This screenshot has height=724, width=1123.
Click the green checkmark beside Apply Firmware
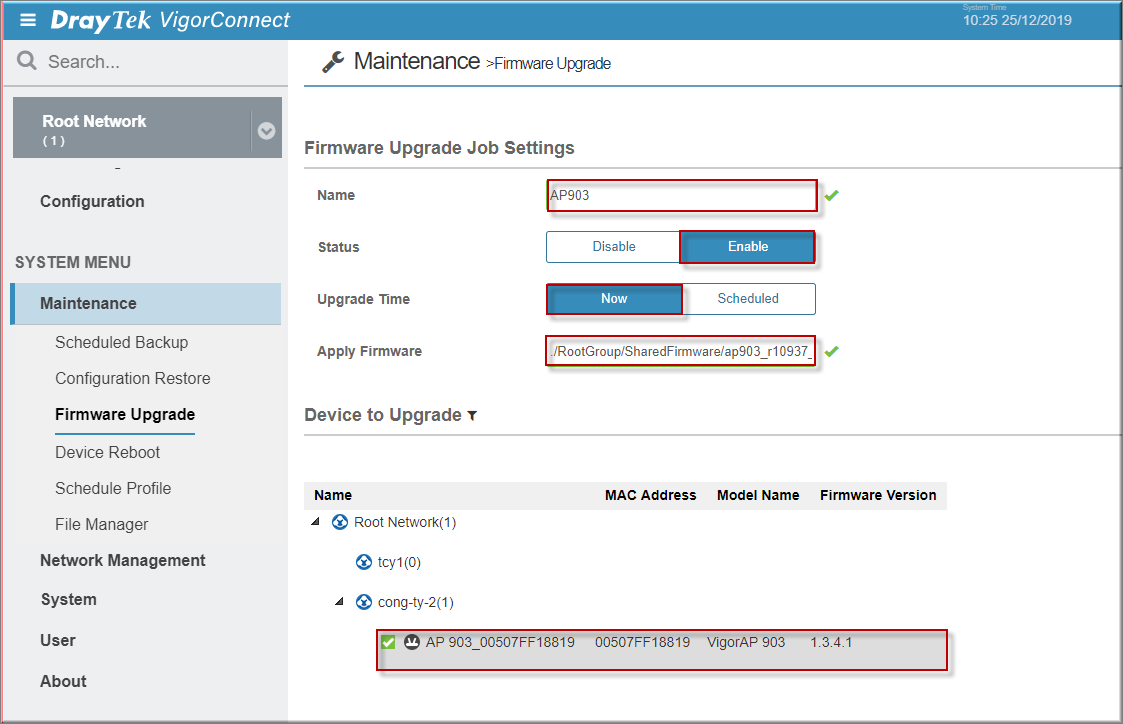[832, 351]
